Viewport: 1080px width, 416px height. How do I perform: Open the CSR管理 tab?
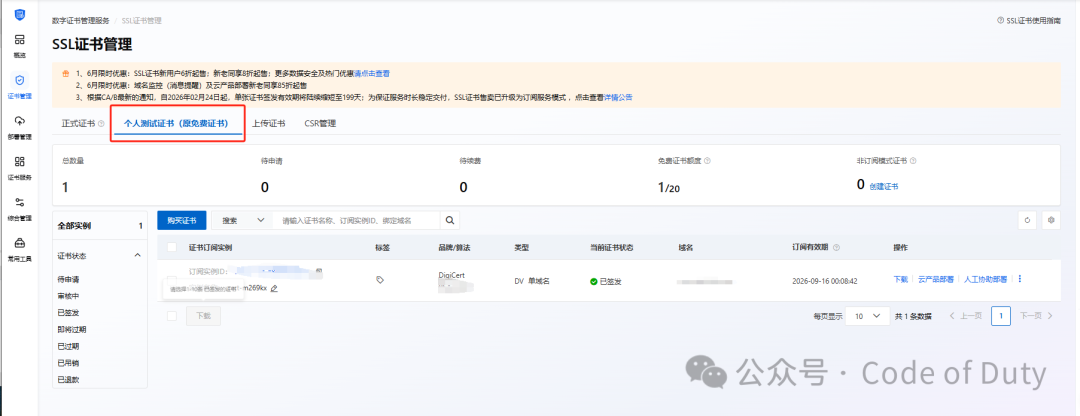pyautogui.click(x=320, y=124)
